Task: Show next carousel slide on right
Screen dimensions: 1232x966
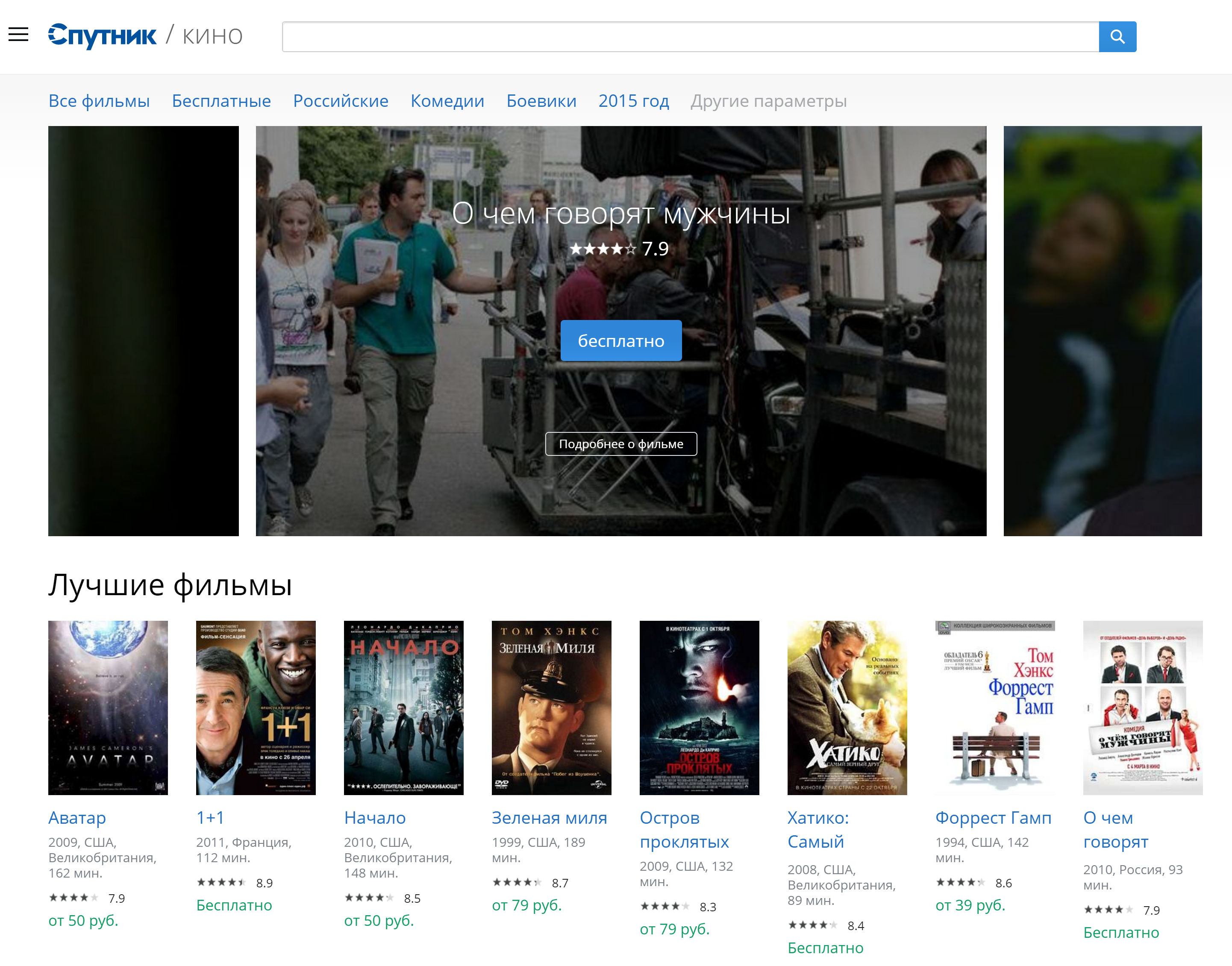Action: pyautogui.click(x=1103, y=331)
